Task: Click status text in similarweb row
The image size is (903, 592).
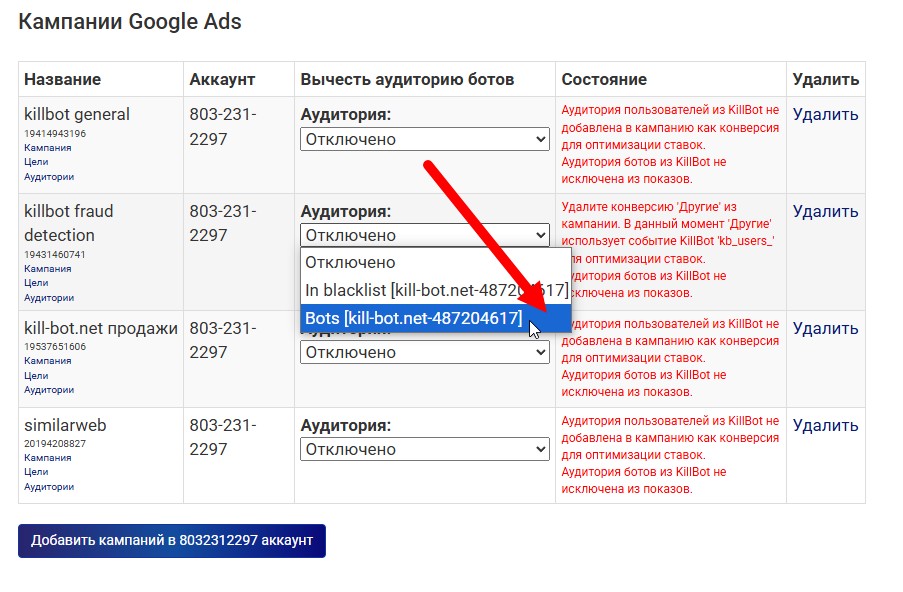Action: [670, 455]
